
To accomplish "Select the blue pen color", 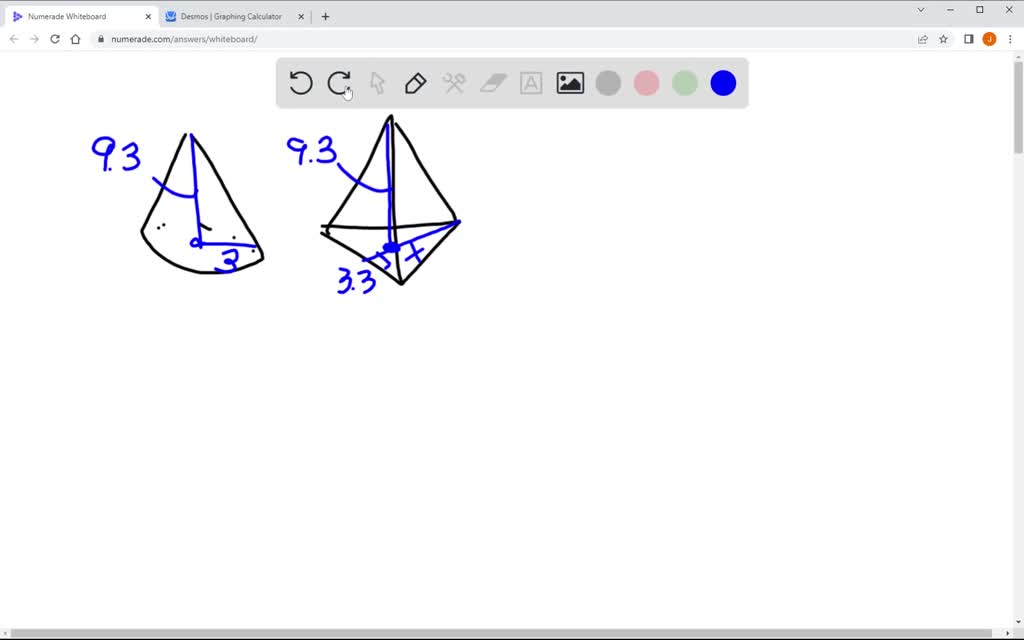I will point(722,83).
